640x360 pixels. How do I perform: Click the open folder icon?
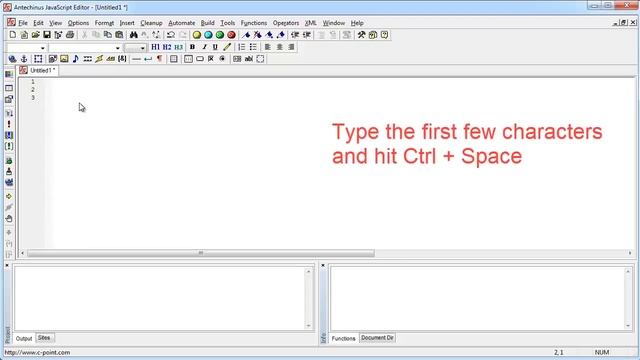tap(36, 35)
